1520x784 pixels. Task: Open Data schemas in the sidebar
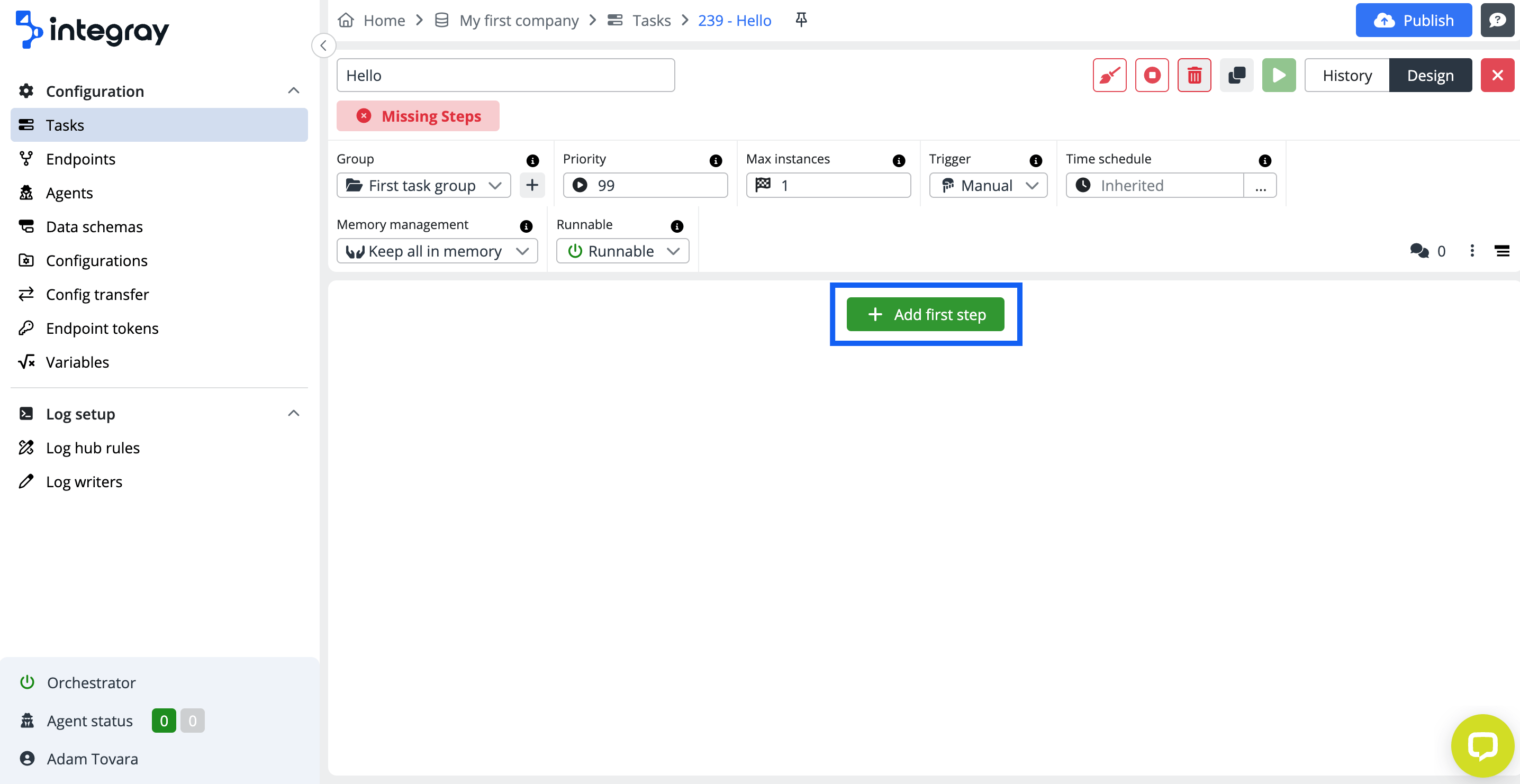tap(94, 226)
